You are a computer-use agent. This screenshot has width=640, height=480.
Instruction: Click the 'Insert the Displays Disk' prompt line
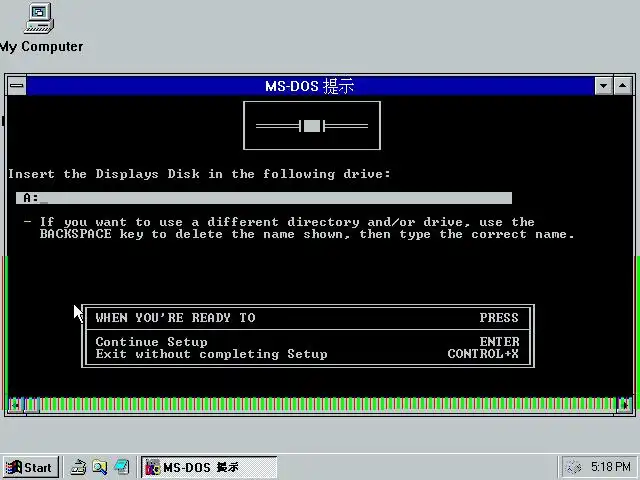(x=199, y=174)
